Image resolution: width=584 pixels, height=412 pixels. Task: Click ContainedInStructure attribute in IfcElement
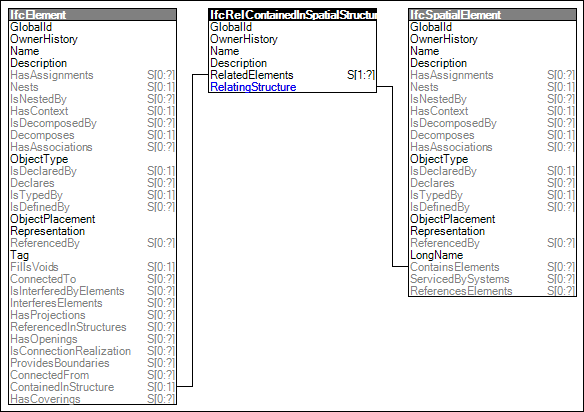pos(92,387)
